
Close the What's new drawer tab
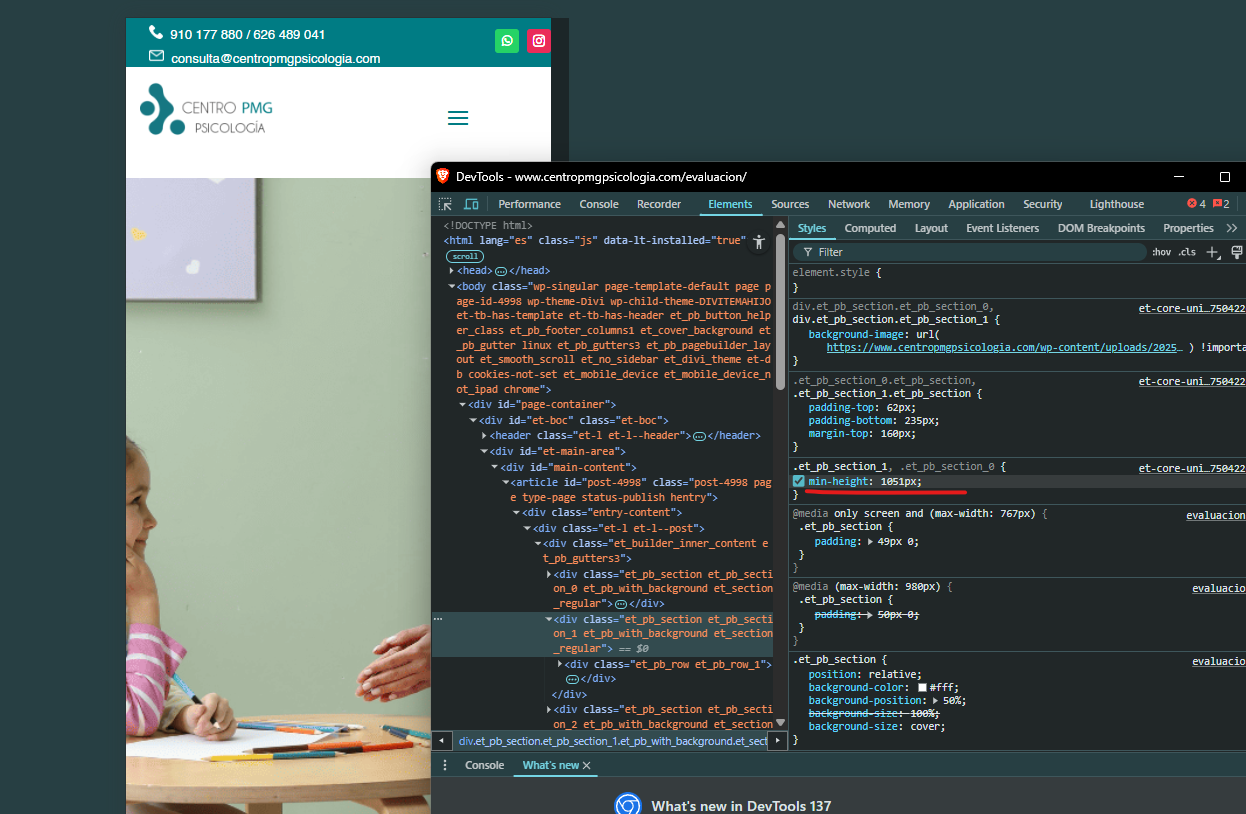pos(587,765)
